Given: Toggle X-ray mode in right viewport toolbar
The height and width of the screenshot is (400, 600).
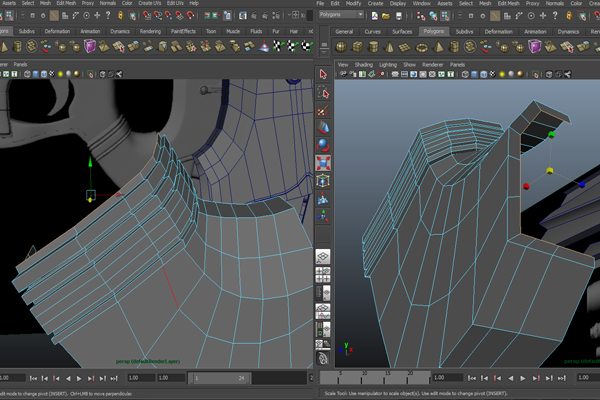Looking at the screenshot, I should [x=549, y=74].
